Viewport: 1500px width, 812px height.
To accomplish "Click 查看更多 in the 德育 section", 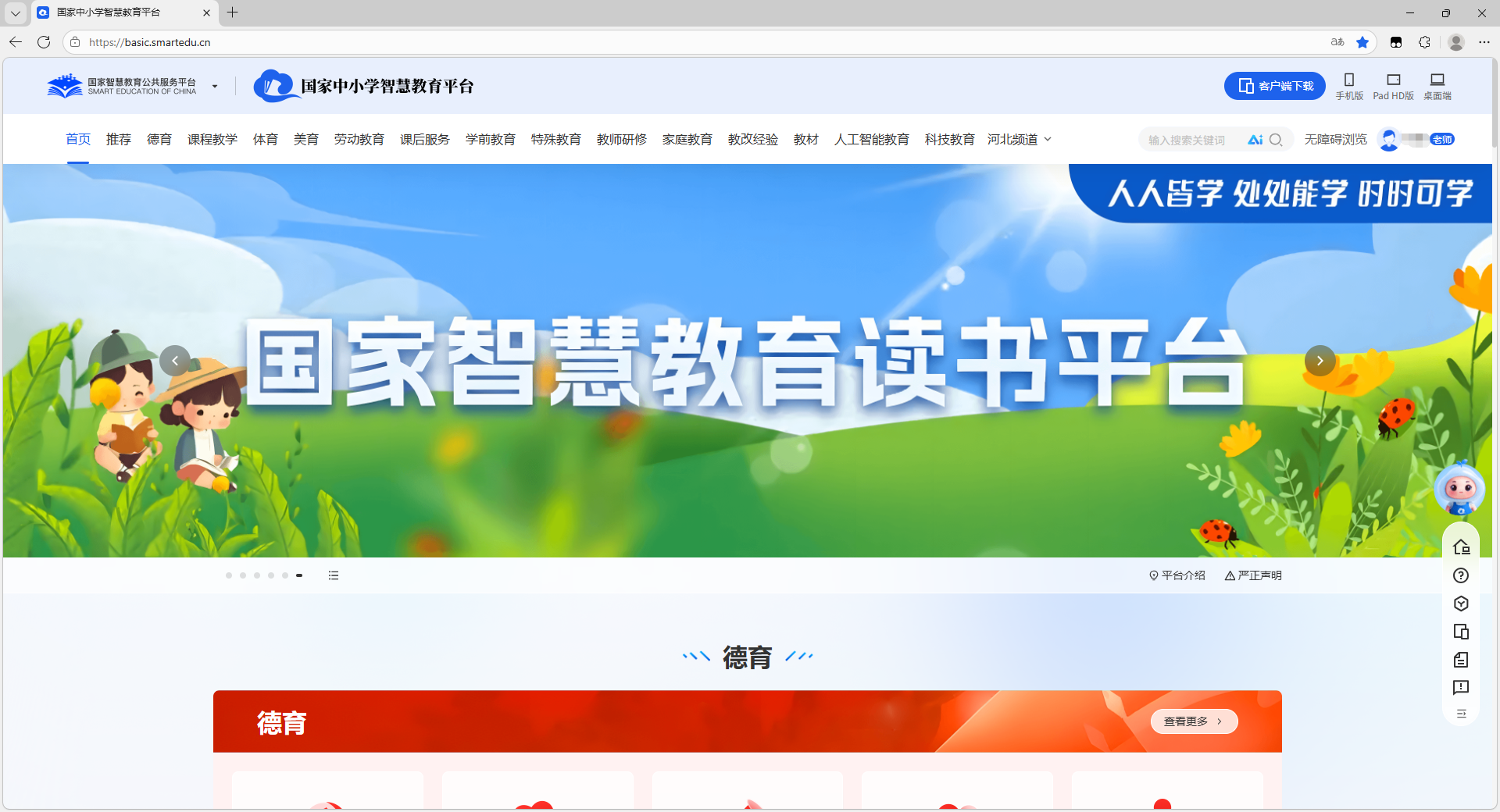I will [x=1193, y=721].
